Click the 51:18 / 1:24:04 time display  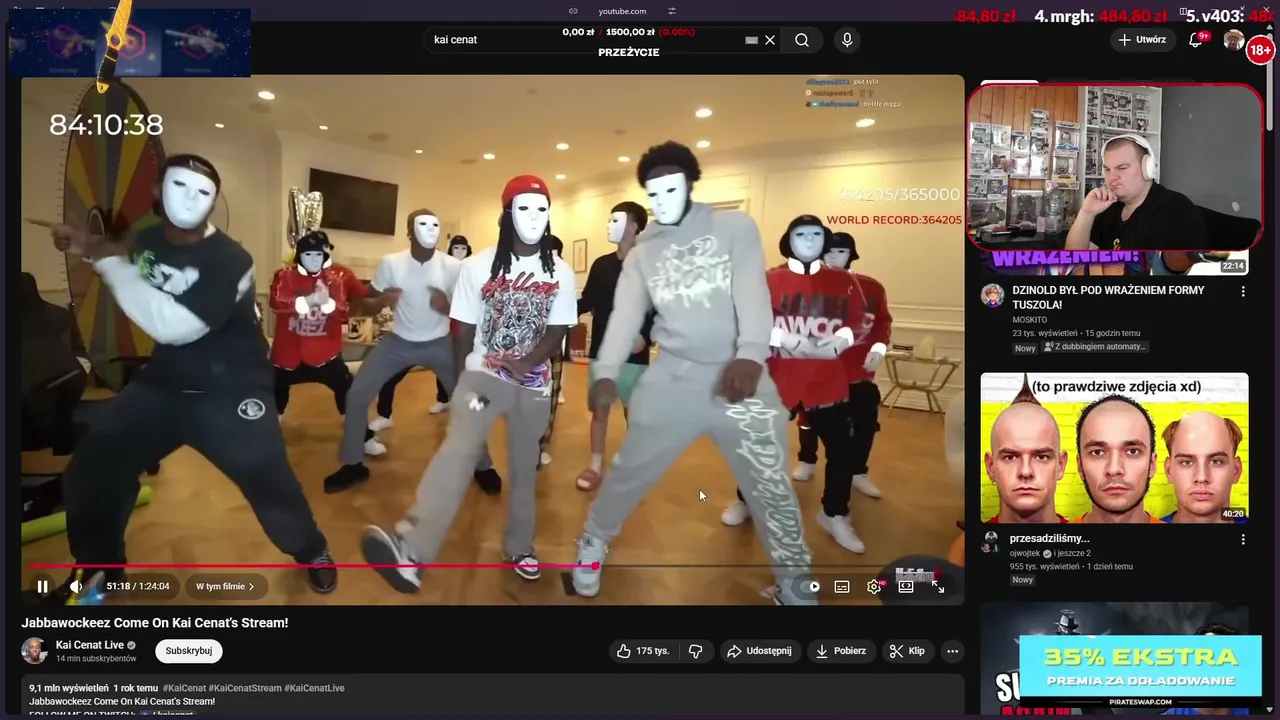tap(138, 587)
